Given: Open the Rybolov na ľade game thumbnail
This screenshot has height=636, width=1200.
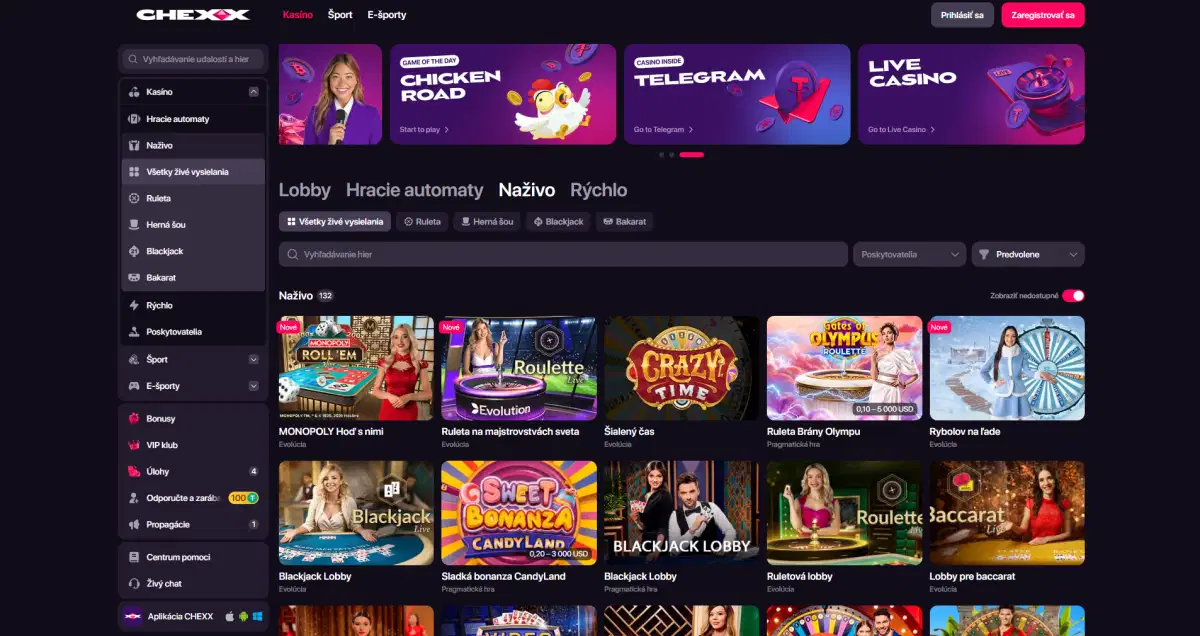Looking at the screenshot, I should [1007, 368].
